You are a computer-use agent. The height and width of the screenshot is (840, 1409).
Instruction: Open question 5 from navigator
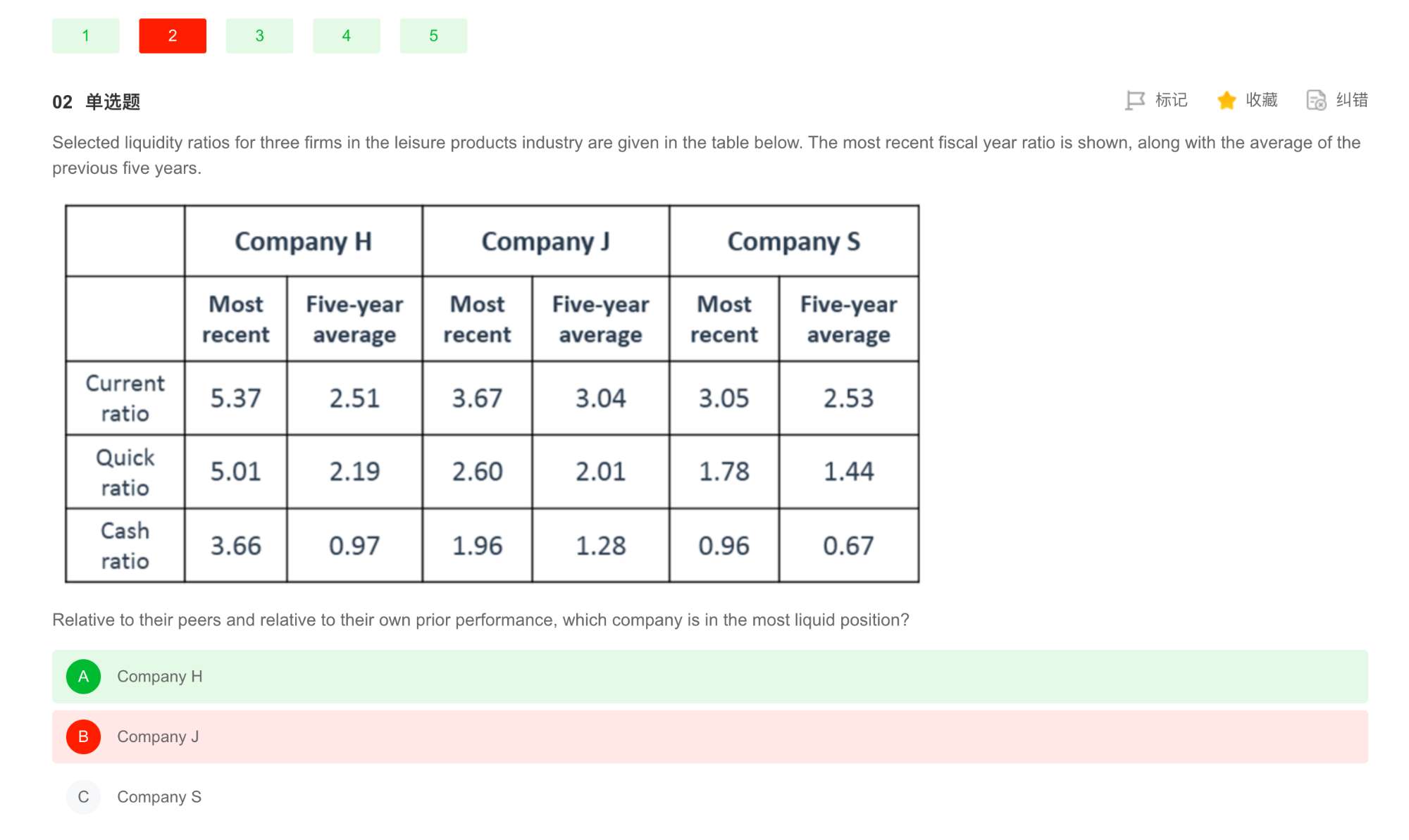[x=433, y=36]
